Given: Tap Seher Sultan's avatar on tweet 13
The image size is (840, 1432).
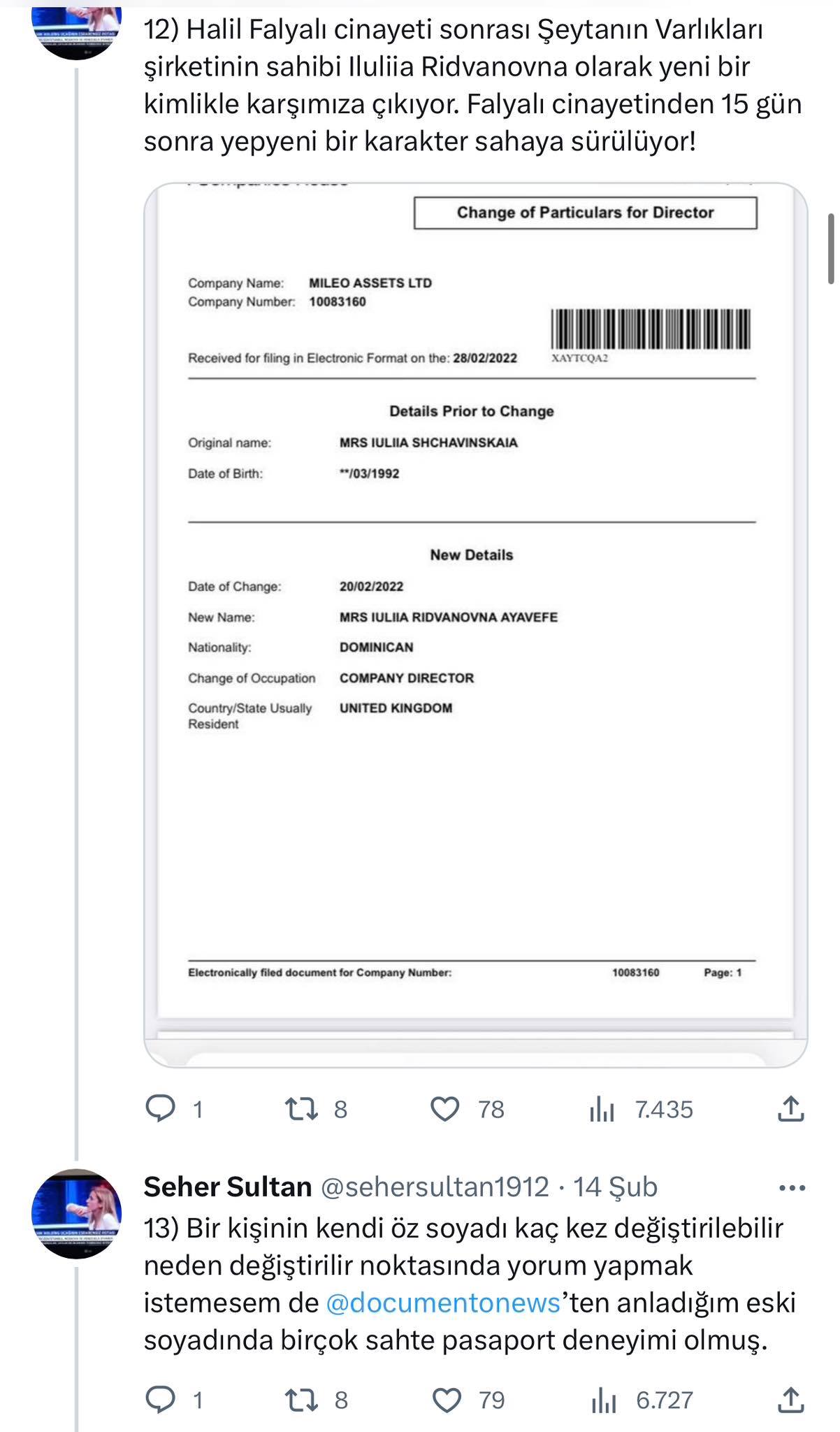Looking at the screenshot, I should [77, 1213].
